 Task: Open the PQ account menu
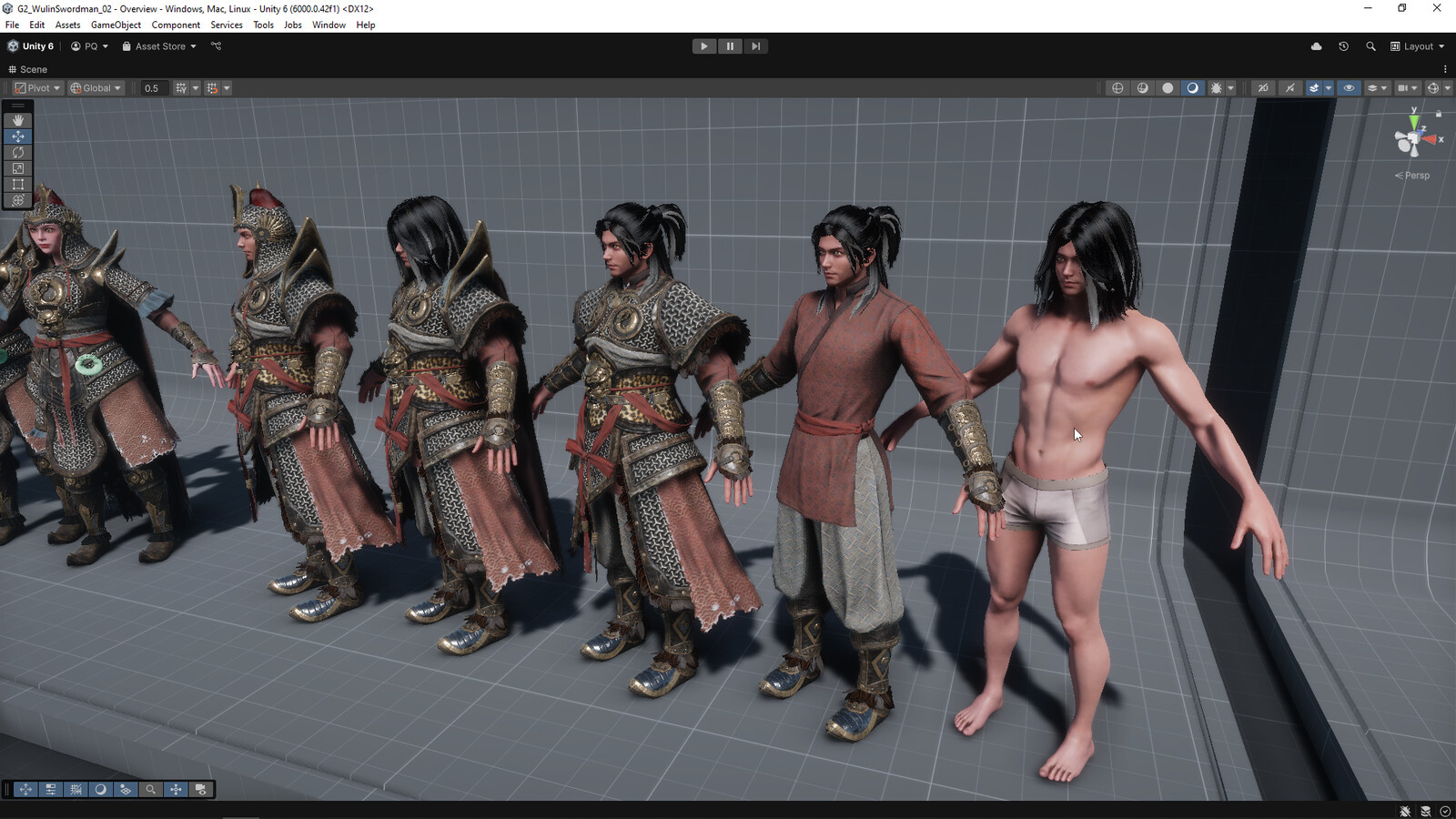click(89, 46)
